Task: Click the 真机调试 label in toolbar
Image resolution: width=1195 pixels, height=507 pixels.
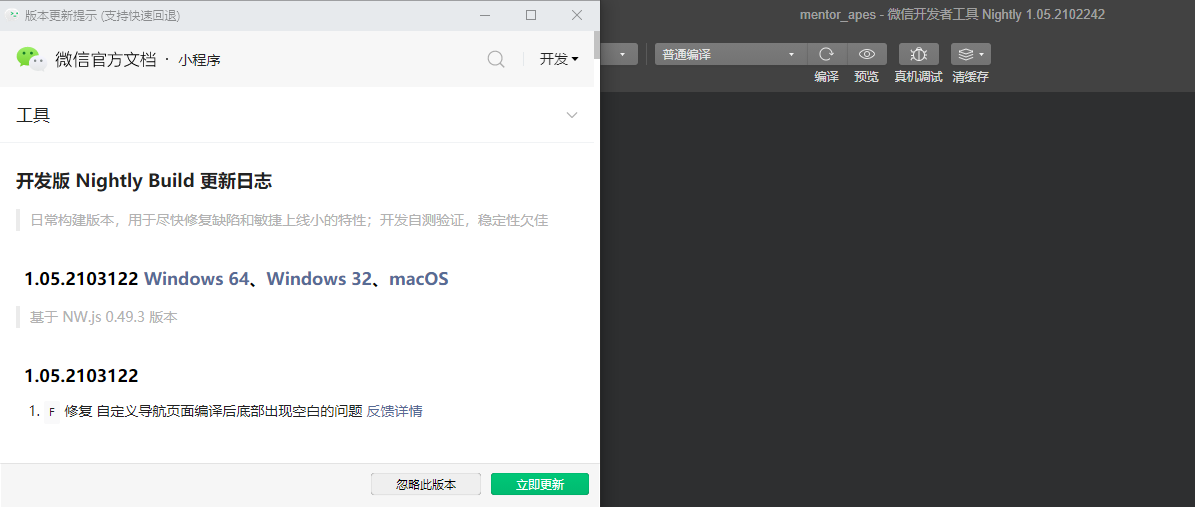Action: tap(918, 77)
